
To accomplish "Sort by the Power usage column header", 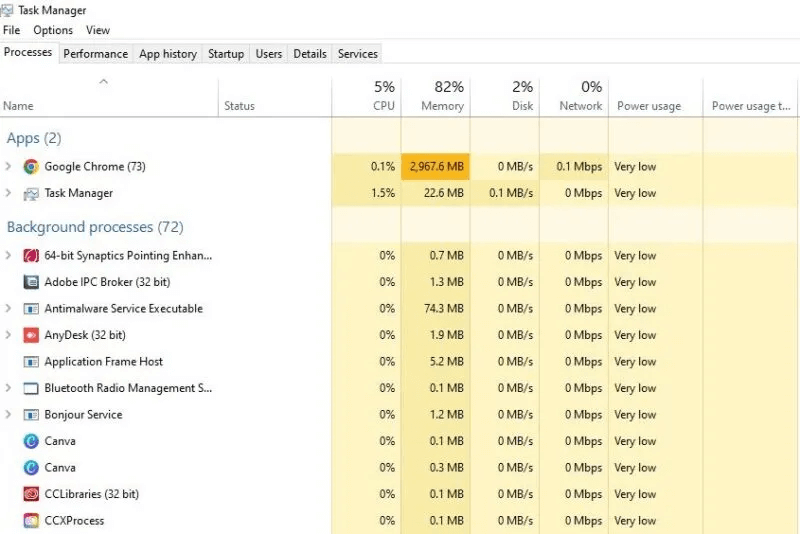I will (x=656, y=97).
